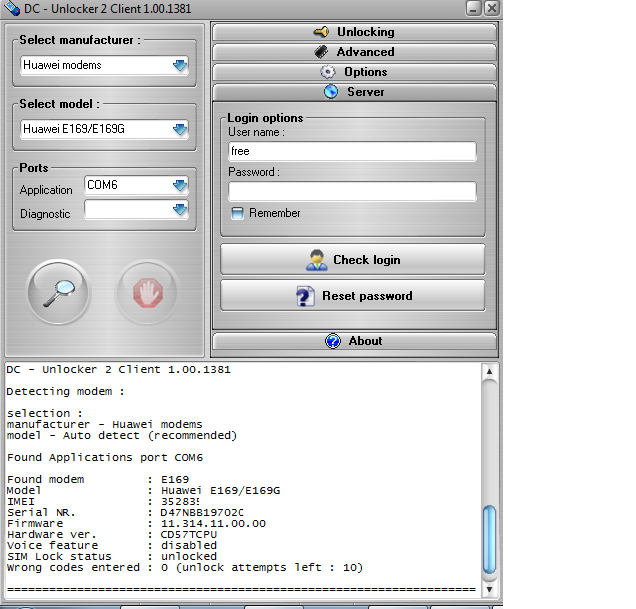
Task: Click the User name input field
Action: (352, 151)
